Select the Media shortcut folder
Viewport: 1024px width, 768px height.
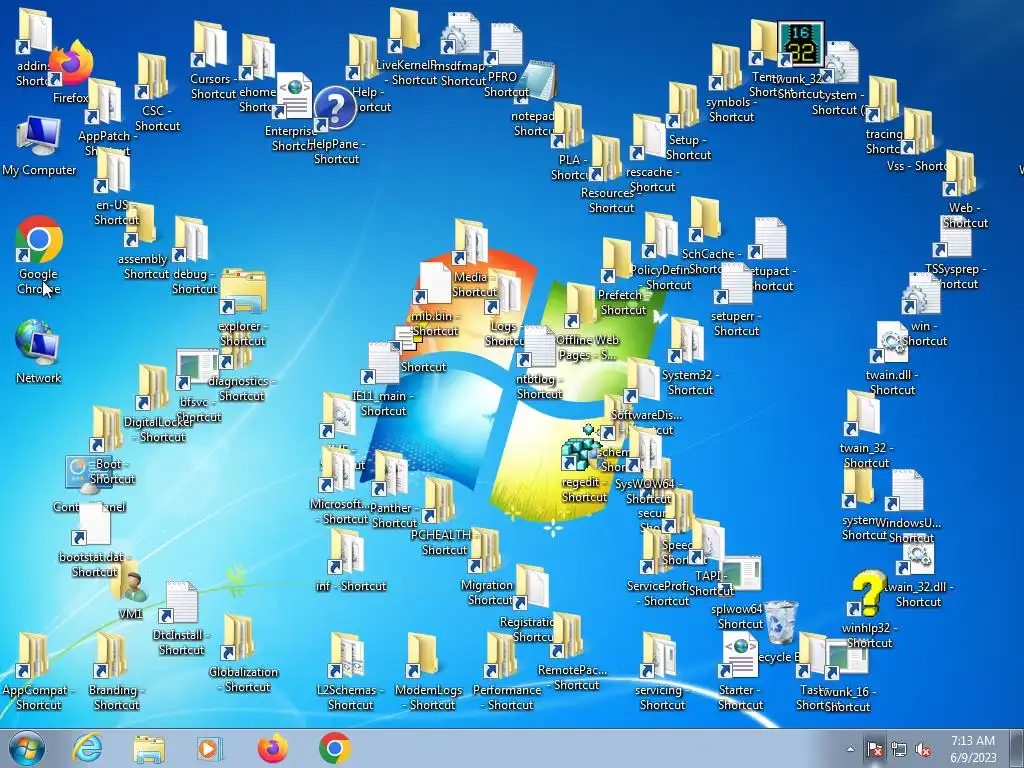pos(470,243)
